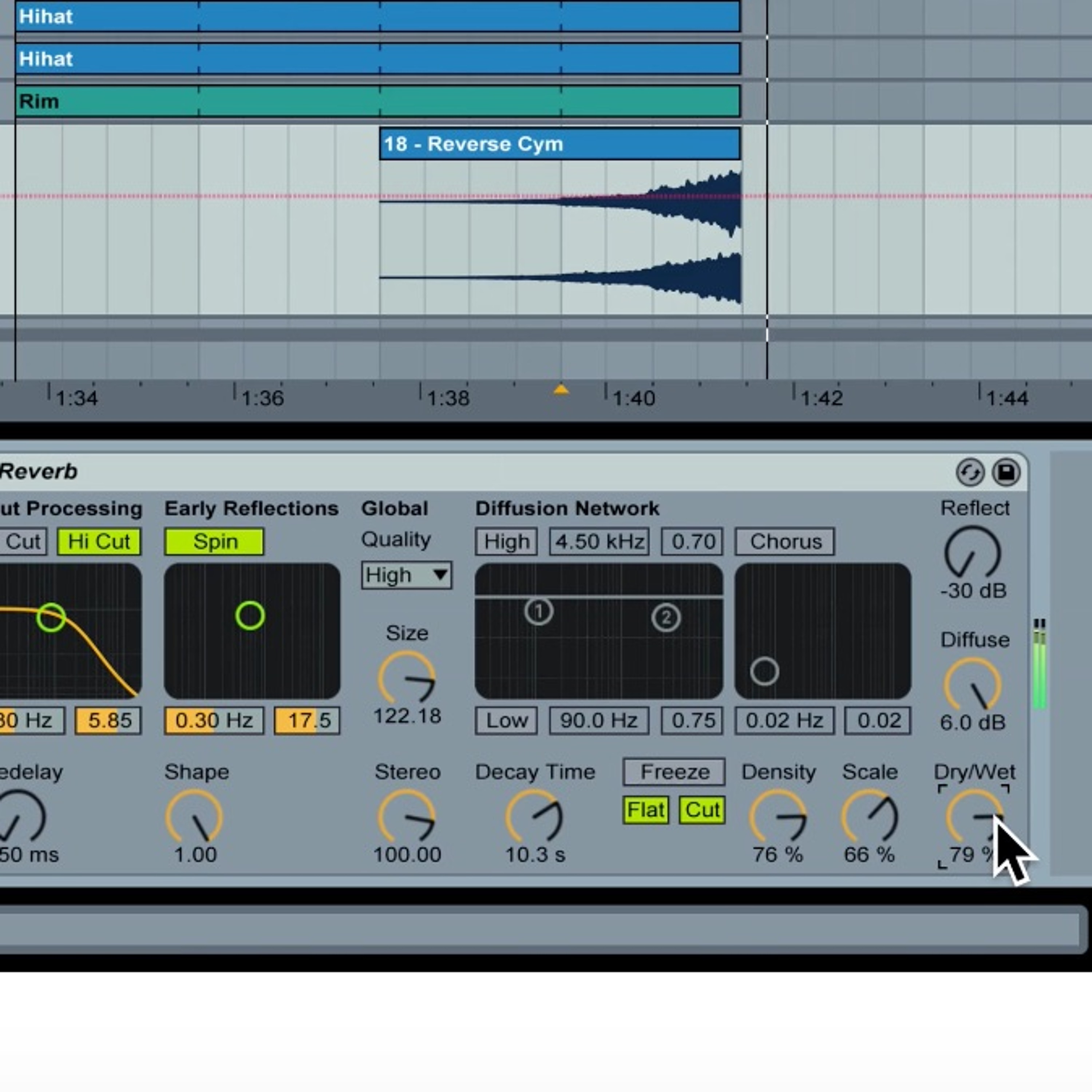Image resolution: width=1092 pixels, height=1092 pixels.
Task: Click the horizontal scrollbar below device view
Action: tap(540, 930)
